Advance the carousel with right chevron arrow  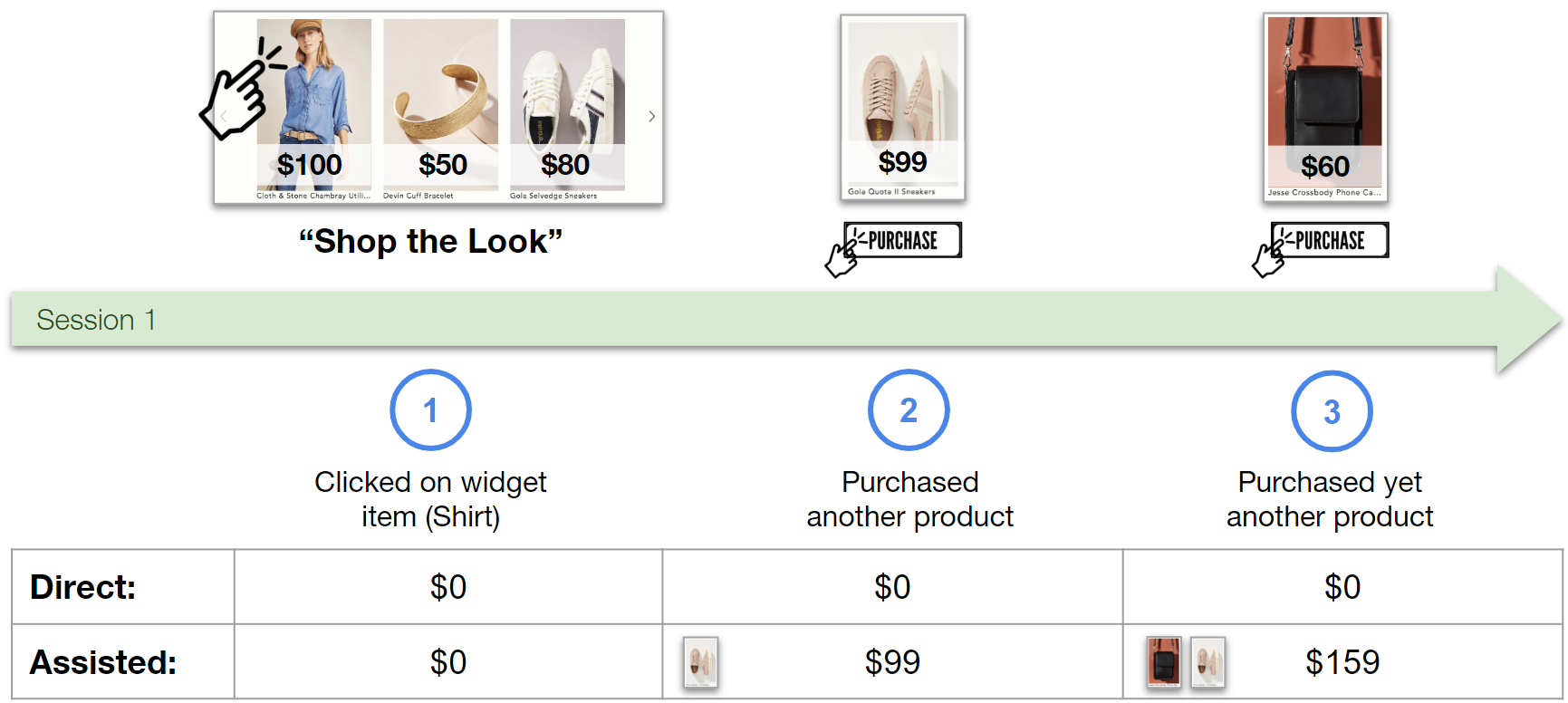pos(651,116)
